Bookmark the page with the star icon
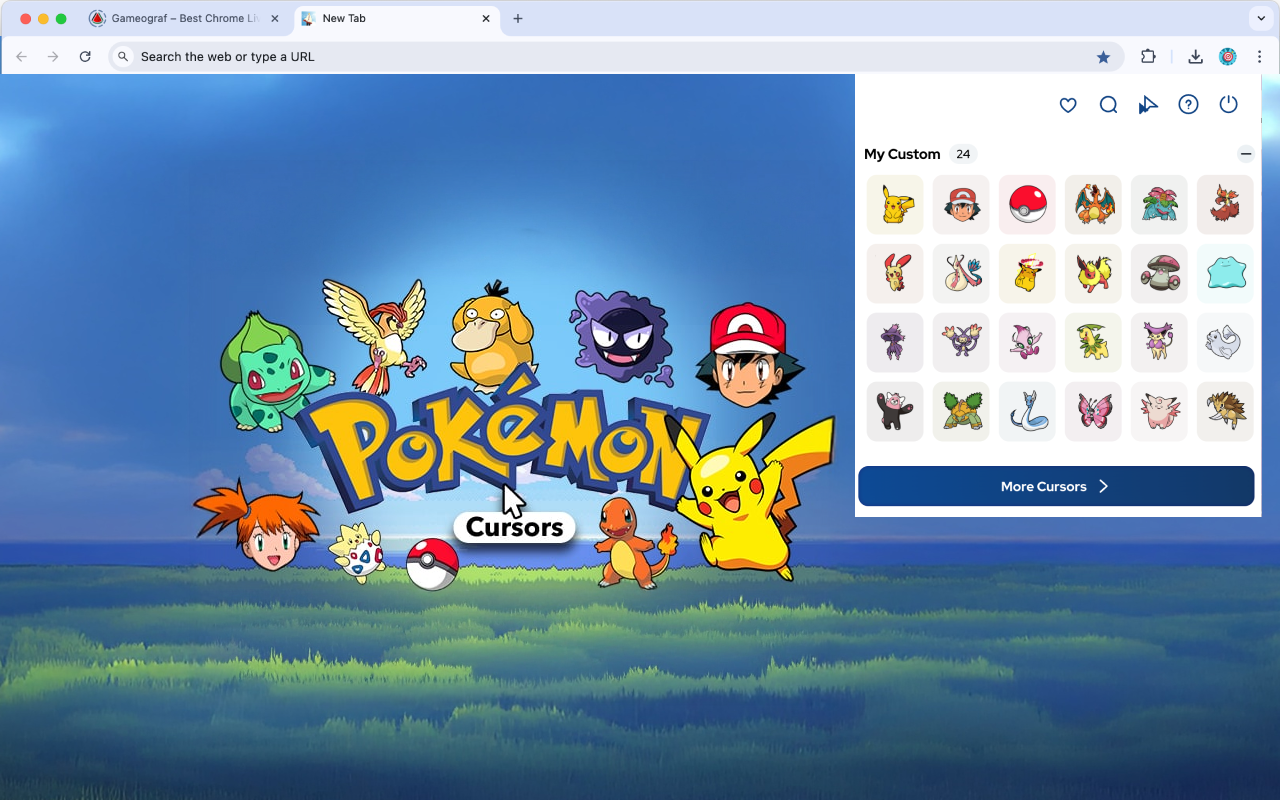This screenshot has height=800, width=1280. pyautogui.click(x=1103, y=57)
